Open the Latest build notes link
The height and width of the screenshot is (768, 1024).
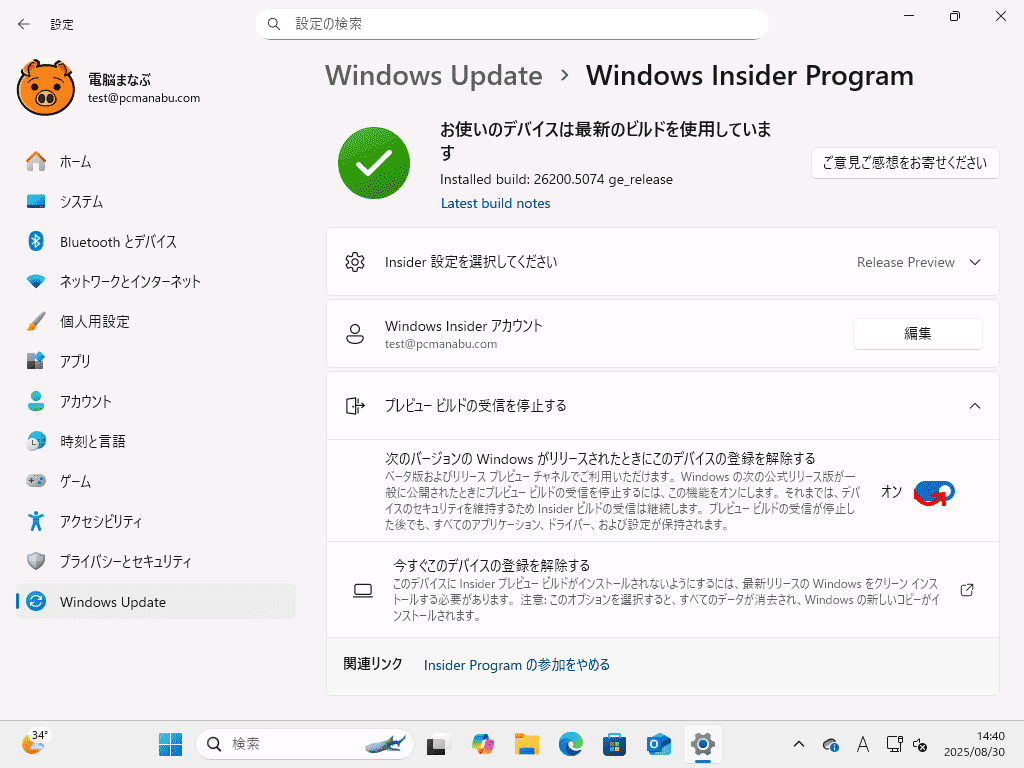pyautogui.click(x=495, y=203)
